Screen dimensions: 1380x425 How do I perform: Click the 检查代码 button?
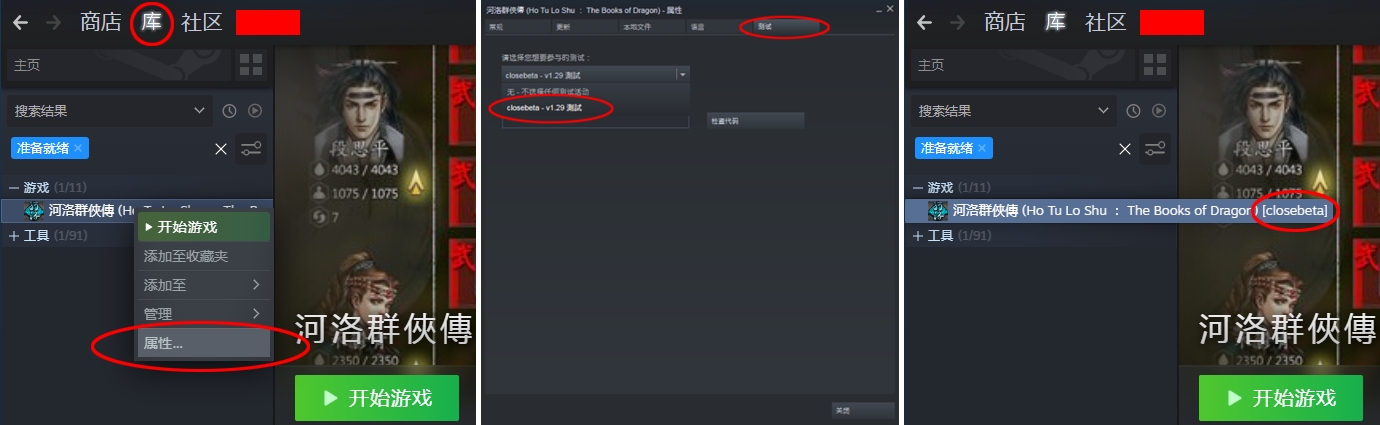(x=755, y=121)
